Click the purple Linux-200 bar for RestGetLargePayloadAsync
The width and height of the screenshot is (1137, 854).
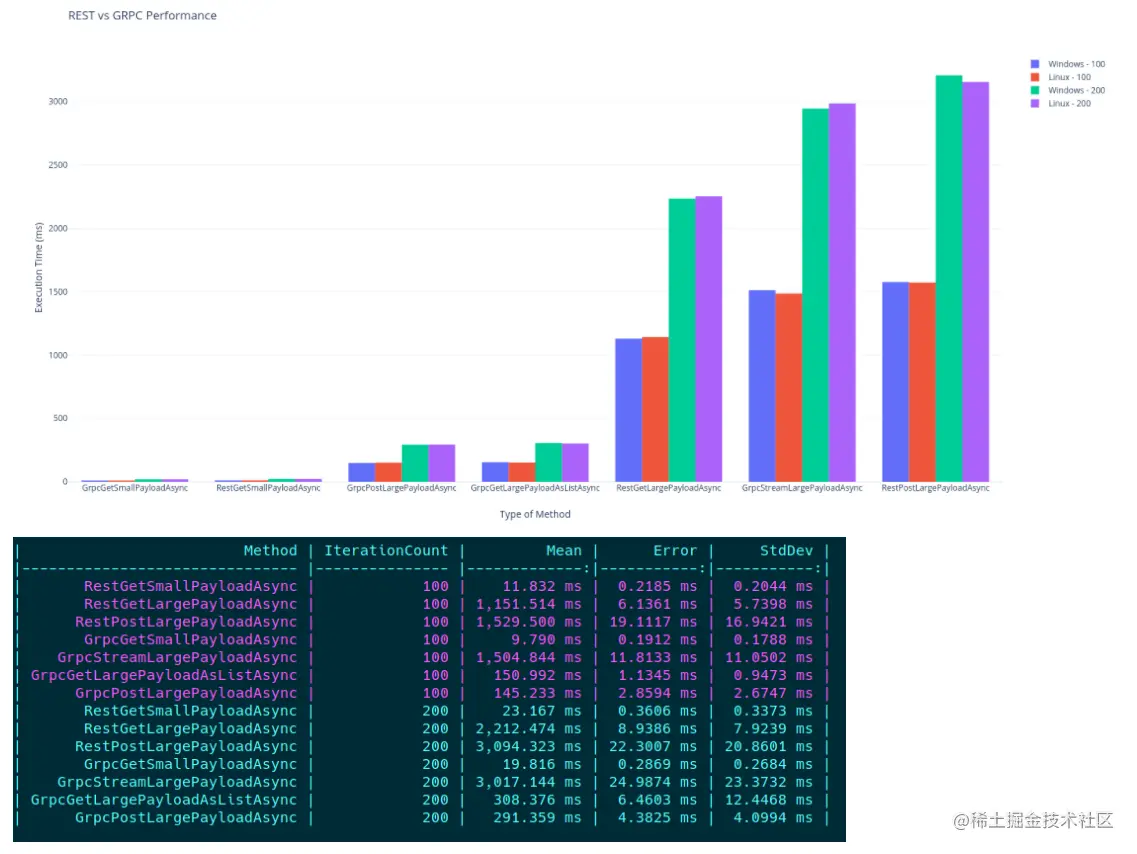tap(708, 339)
